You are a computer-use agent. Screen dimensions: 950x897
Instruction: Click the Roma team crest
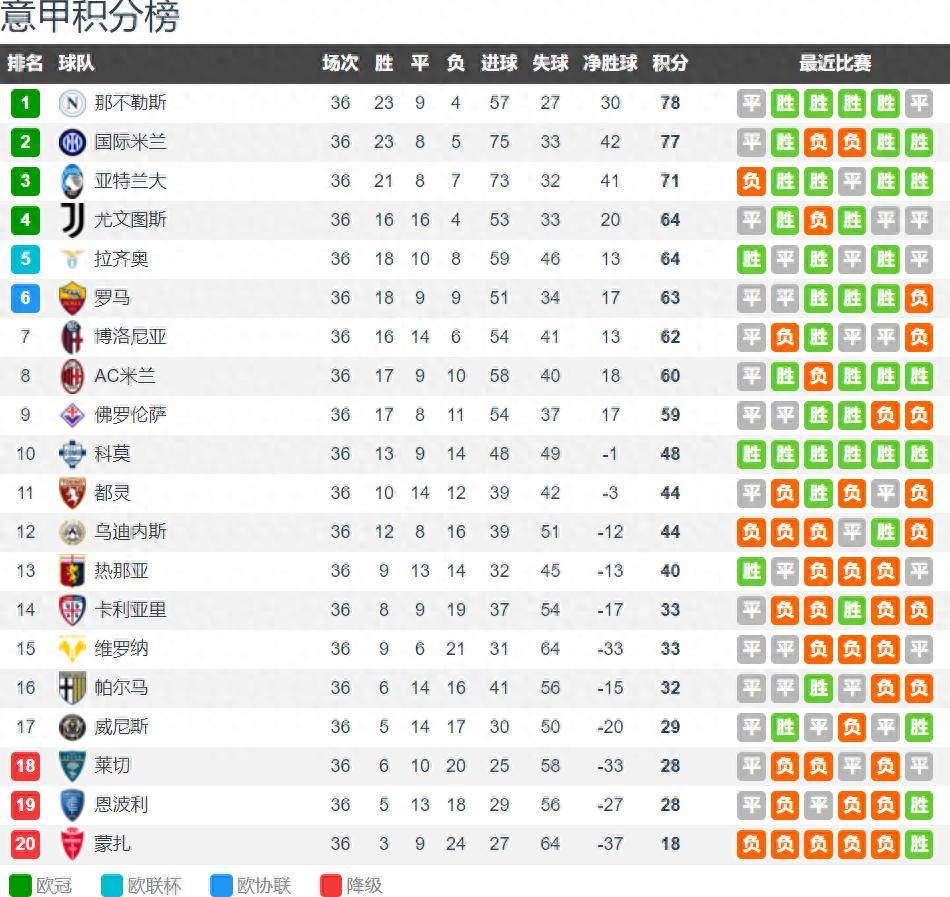point(72,298)
